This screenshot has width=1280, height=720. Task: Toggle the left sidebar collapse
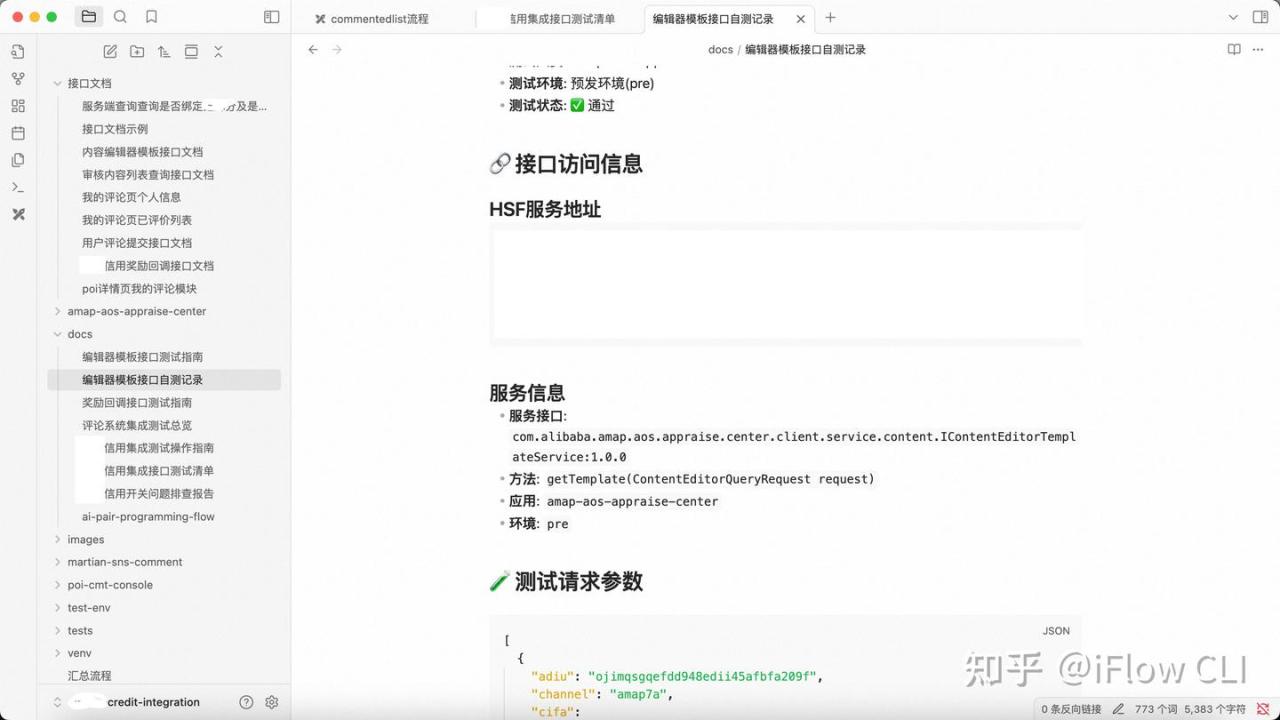(271, 17)
